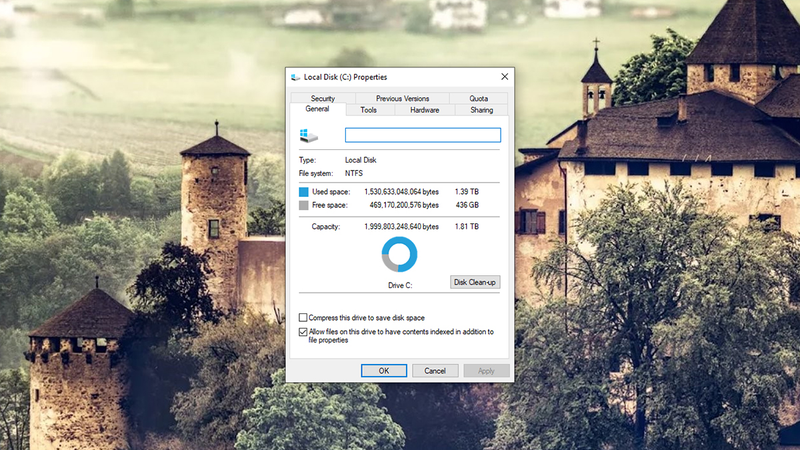The height and width of the screenshot is (450, 800).
Task: Click the greyed Apply button
Action: pos(486,371)
